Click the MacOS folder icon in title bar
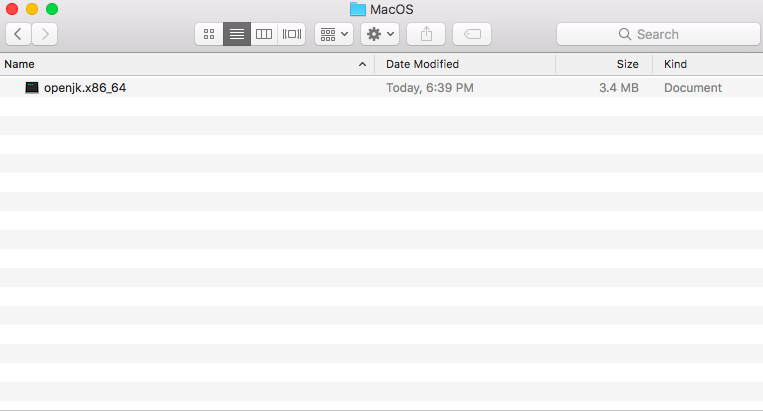 pyautogui.click(x=358, y=9)
